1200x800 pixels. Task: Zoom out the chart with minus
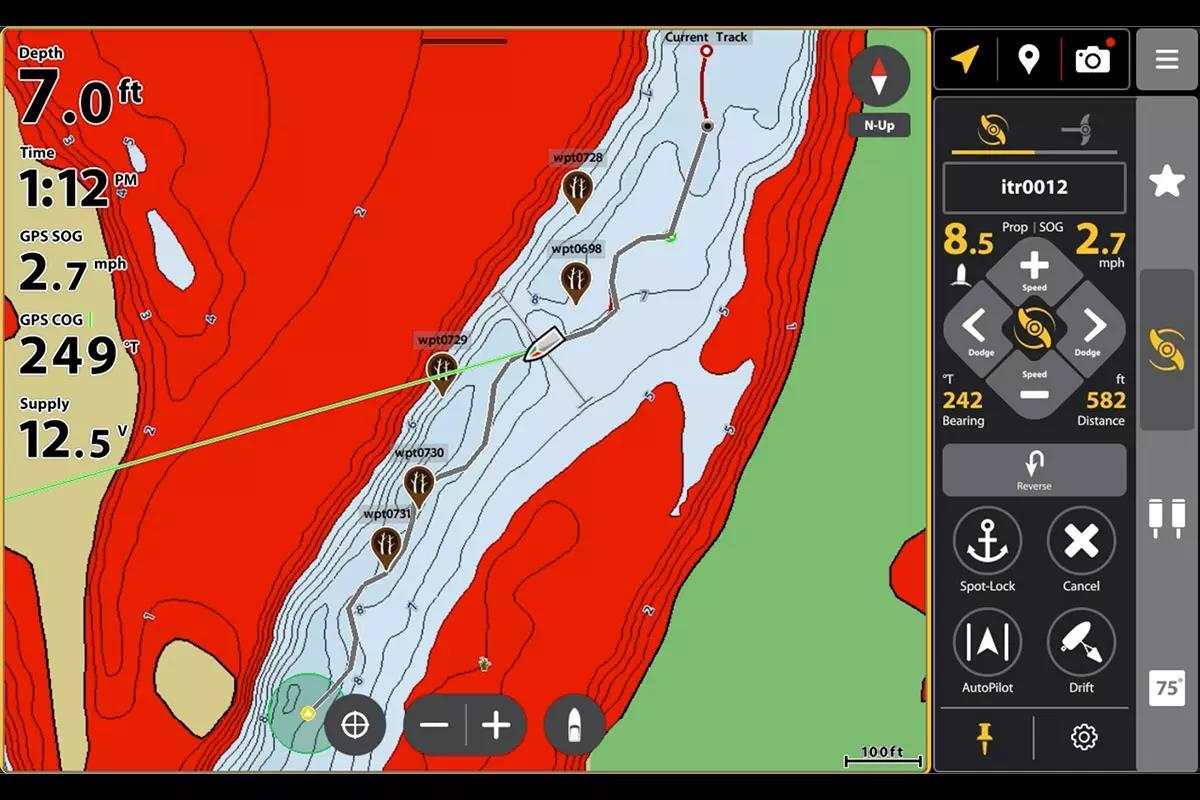(x=435, y=725)
